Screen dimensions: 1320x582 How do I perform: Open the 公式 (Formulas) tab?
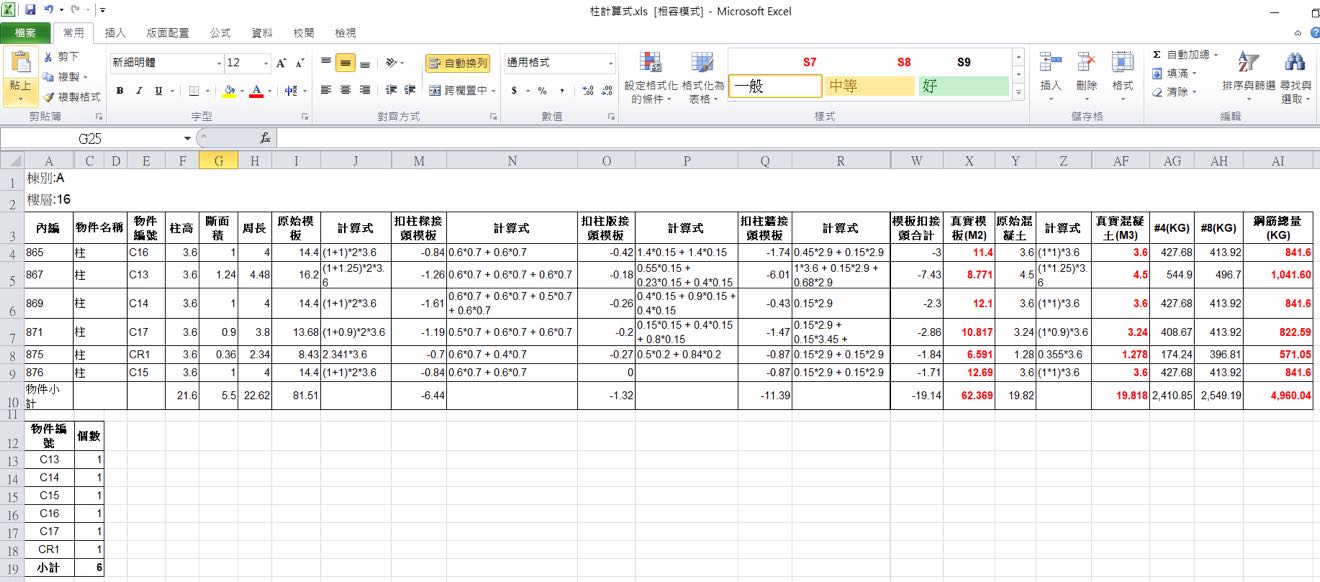[x=220, y=33]
